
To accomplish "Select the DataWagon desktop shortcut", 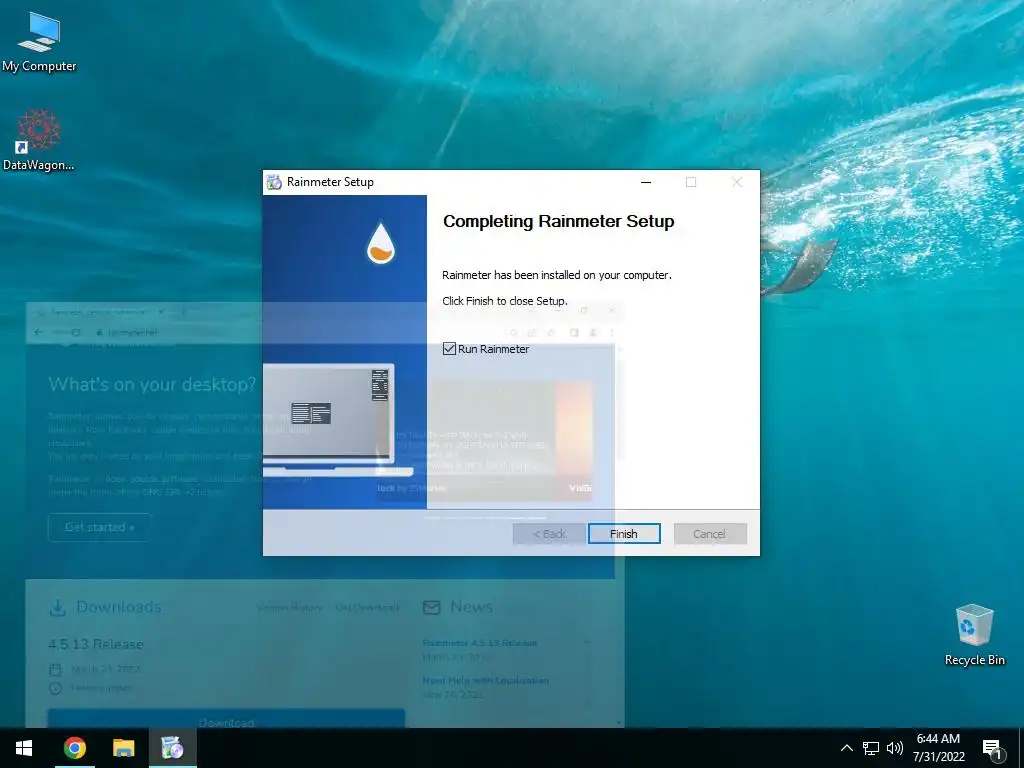I will click(x=39, y=141).
